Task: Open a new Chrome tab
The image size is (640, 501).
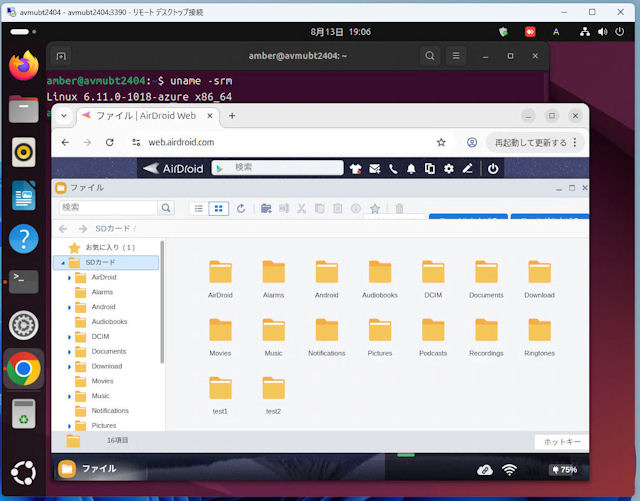Action: tap(232, 116)
